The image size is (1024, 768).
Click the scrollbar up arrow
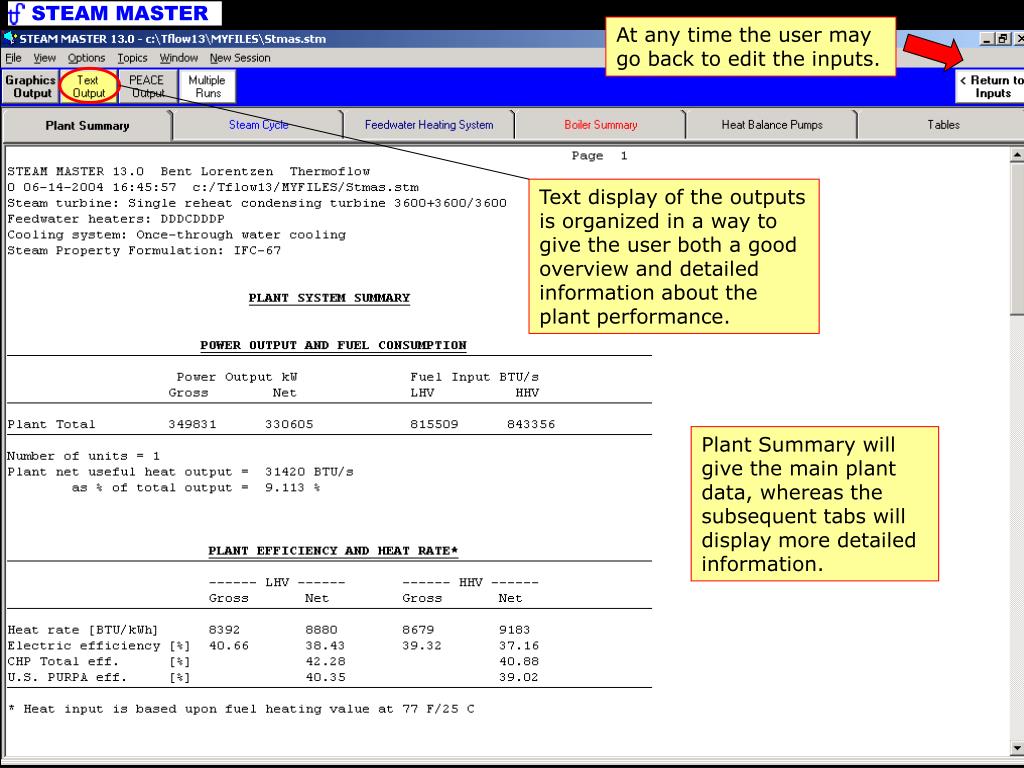coord(1017,155)
